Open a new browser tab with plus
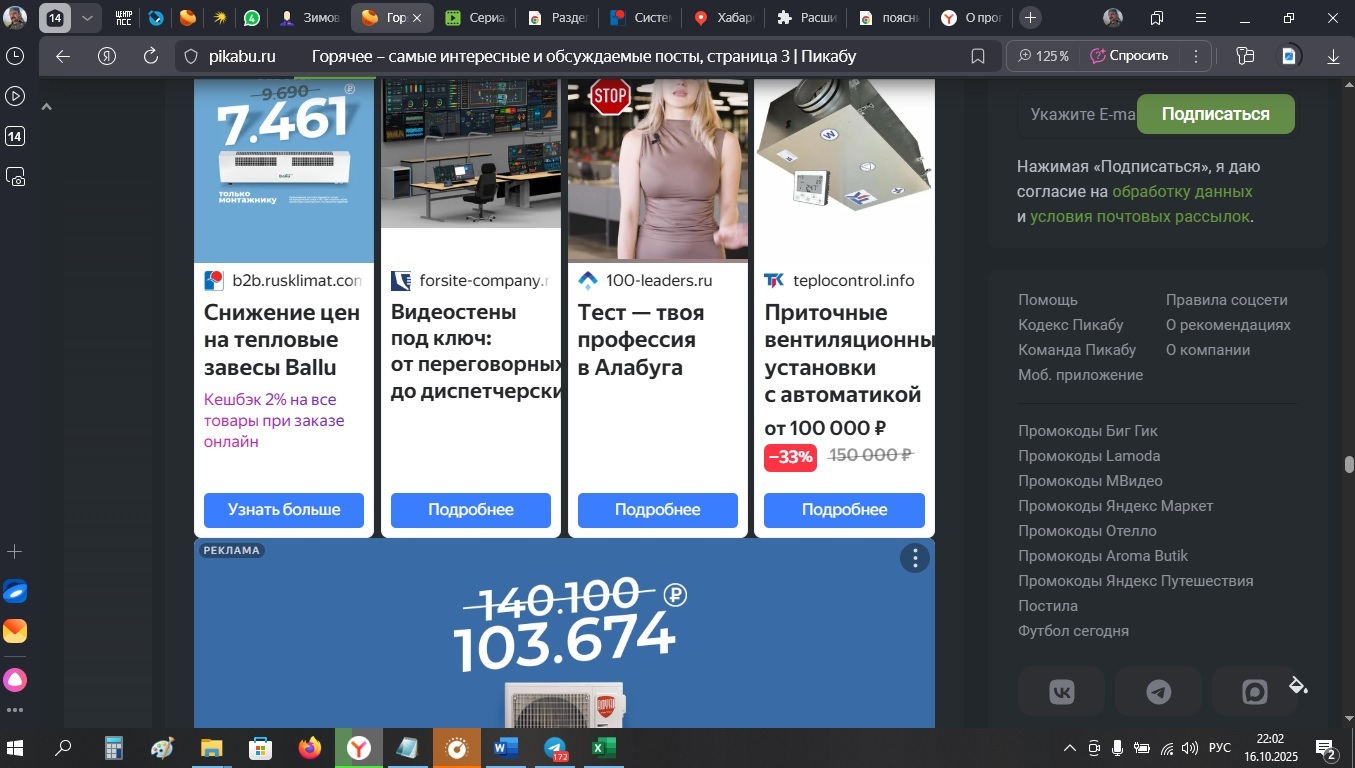Viewport: 1355px width, 768px height. click(x=1030, y=18)
